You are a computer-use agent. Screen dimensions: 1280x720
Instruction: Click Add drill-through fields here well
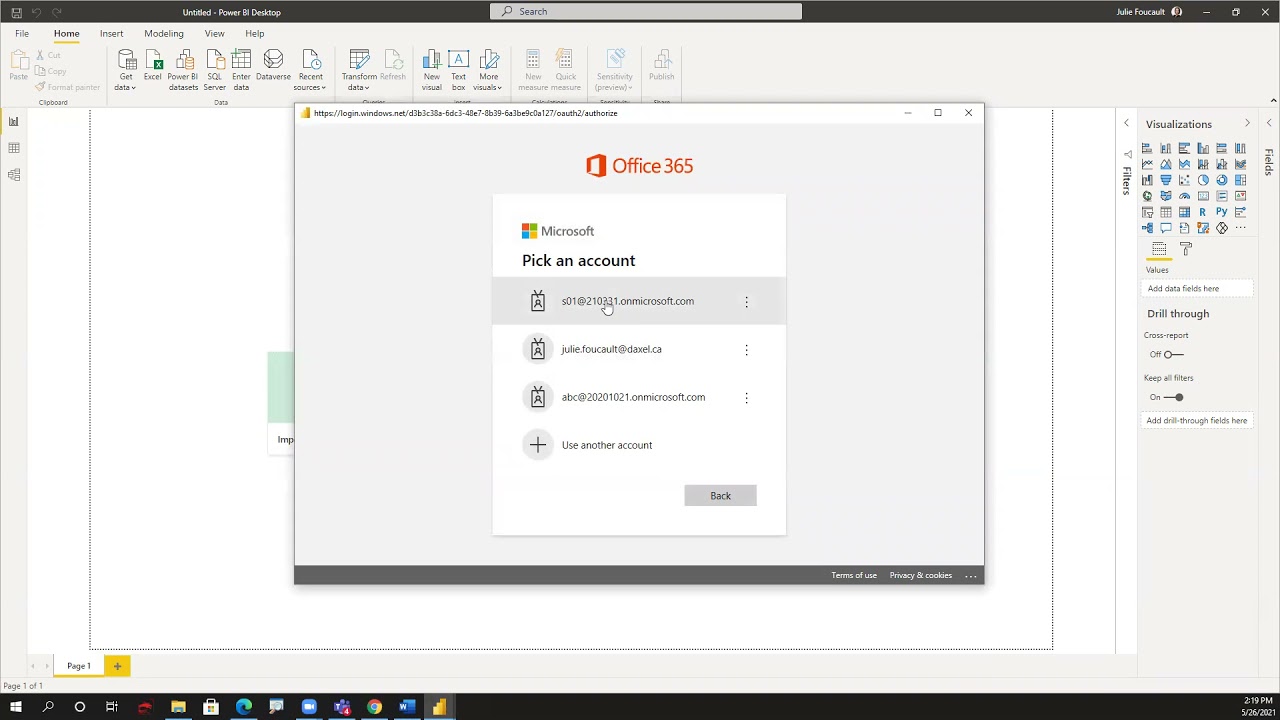(x=1197, y=421)
